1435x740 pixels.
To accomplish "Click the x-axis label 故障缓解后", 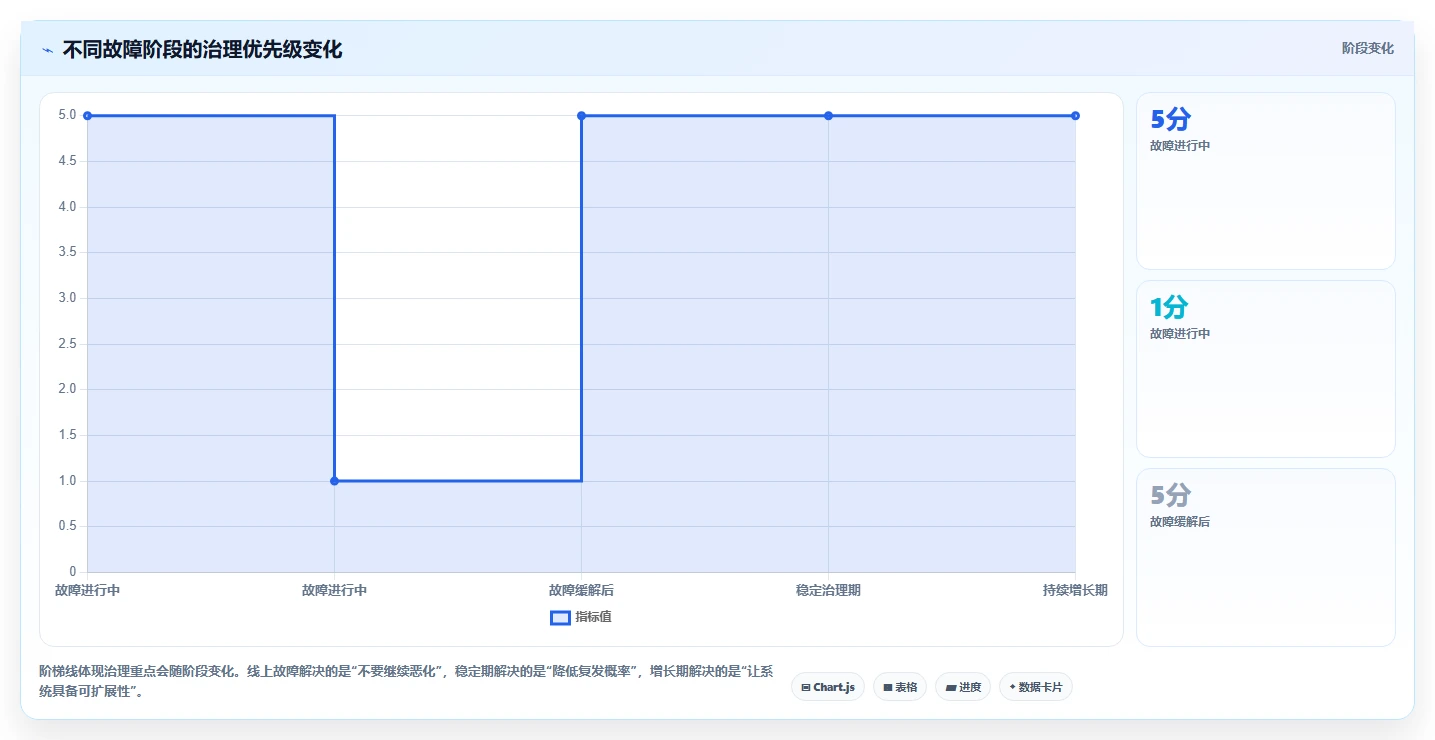I will [581, 591].
